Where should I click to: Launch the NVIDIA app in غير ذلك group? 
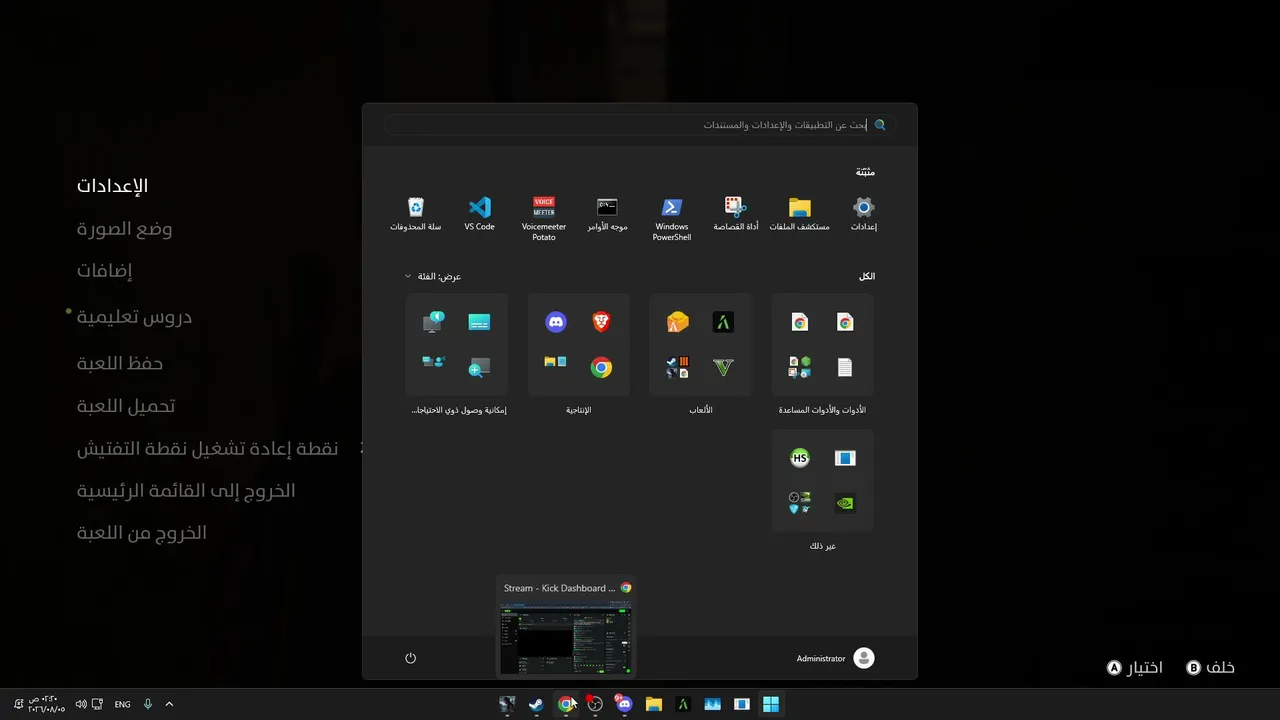845,504
